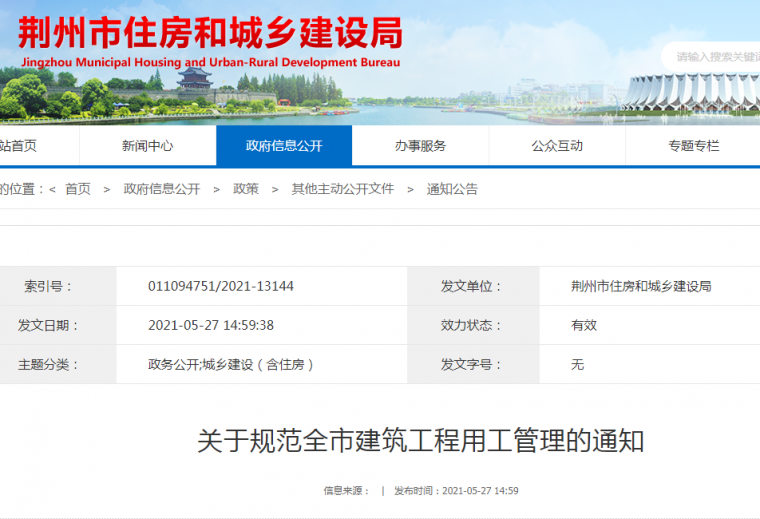Click the 首页 breadcrumb link
Viewport: 760px width, 519px height.
(78, 189)
